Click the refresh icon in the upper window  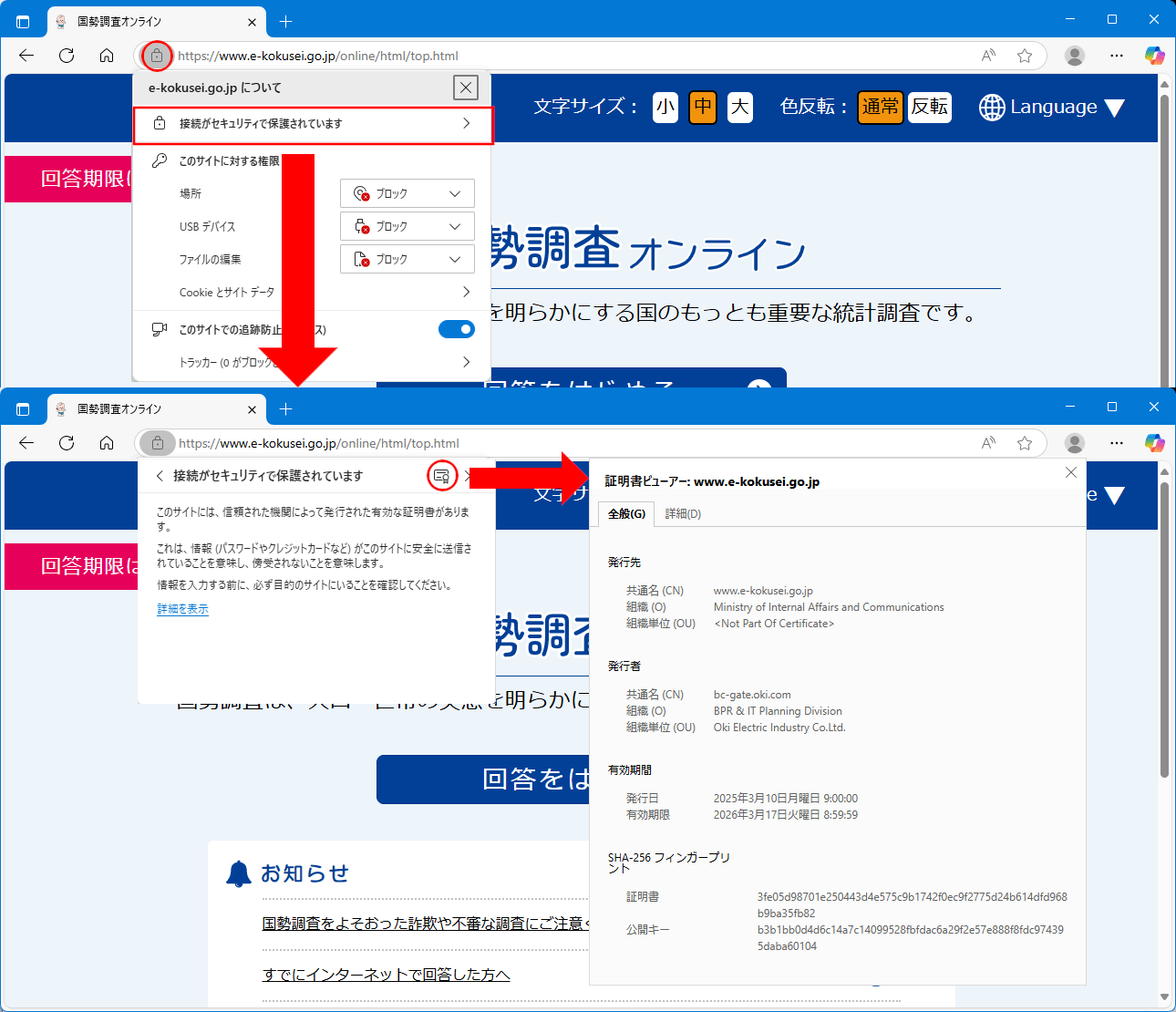coord(67,56)
